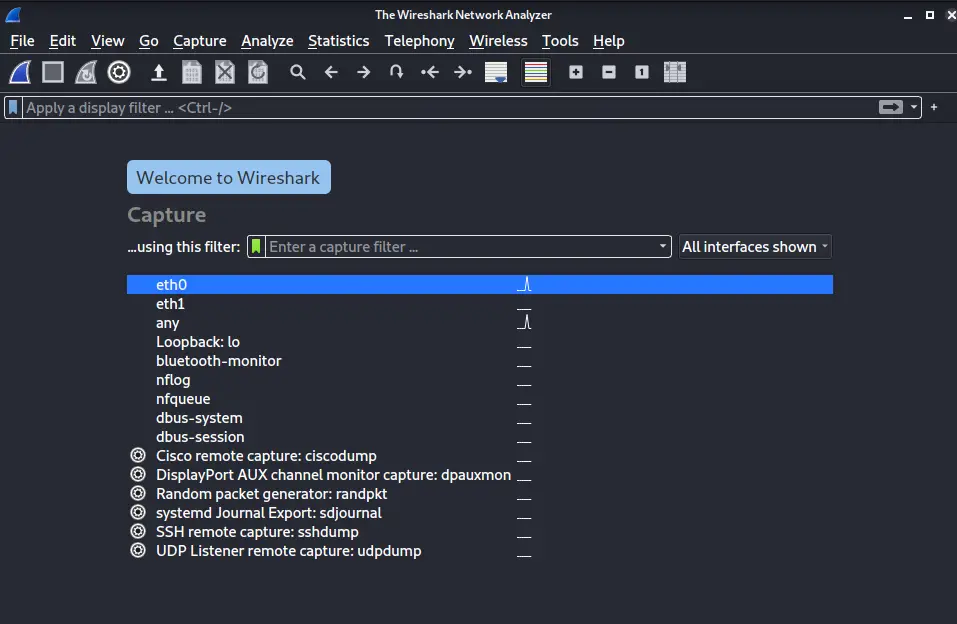957x624 pixels.
Task: Select bluetooth-monitor interface
Action: pyautogui.click(x=480, y=360)
